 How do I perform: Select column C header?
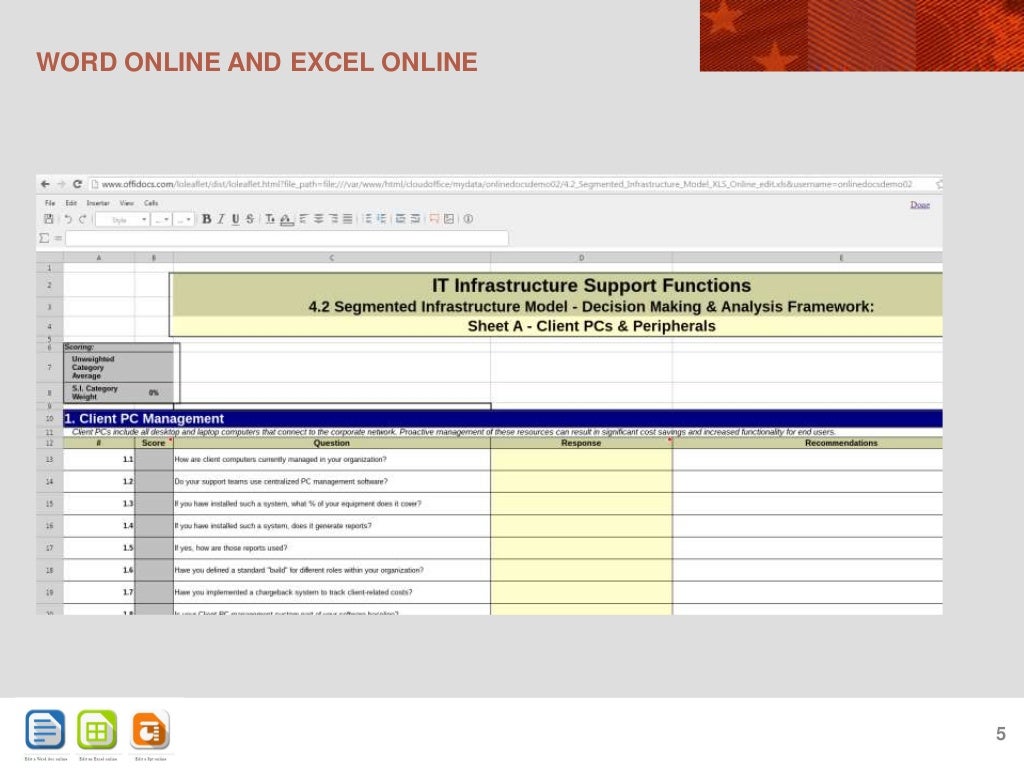[x=332, y=258]
